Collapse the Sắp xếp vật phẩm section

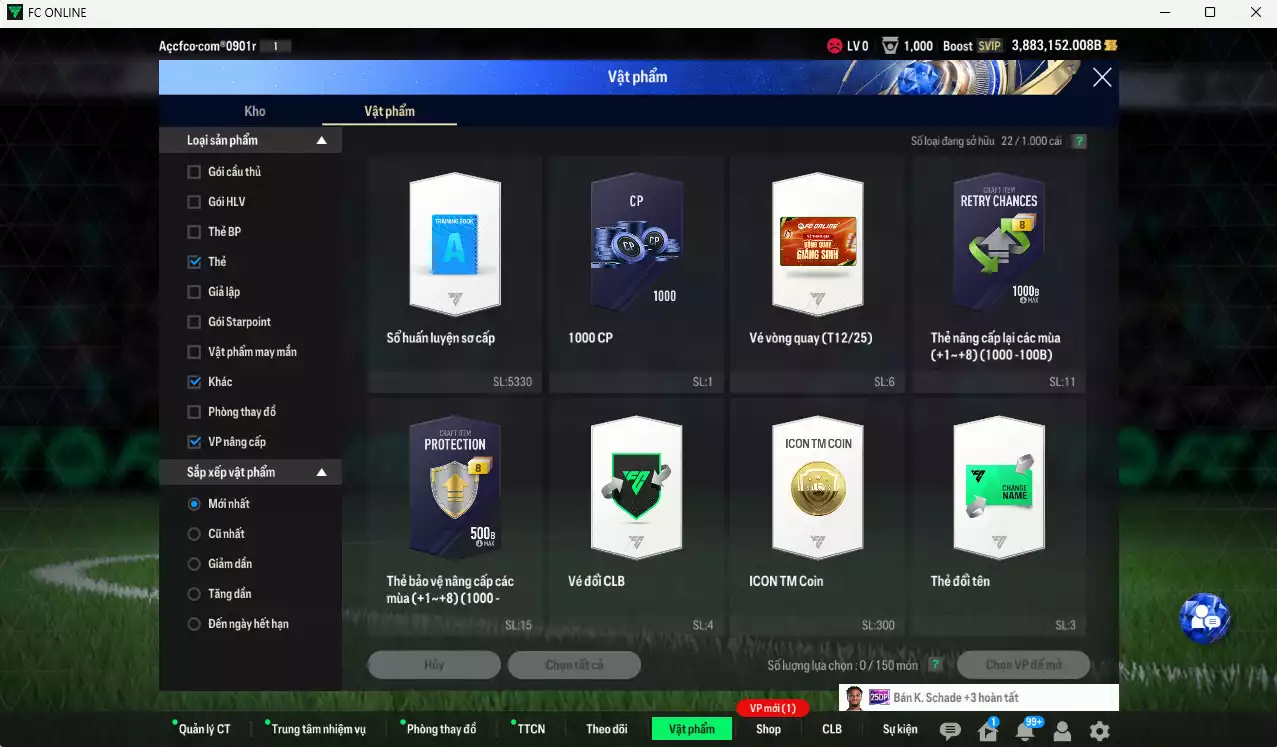tap(322, 472)
